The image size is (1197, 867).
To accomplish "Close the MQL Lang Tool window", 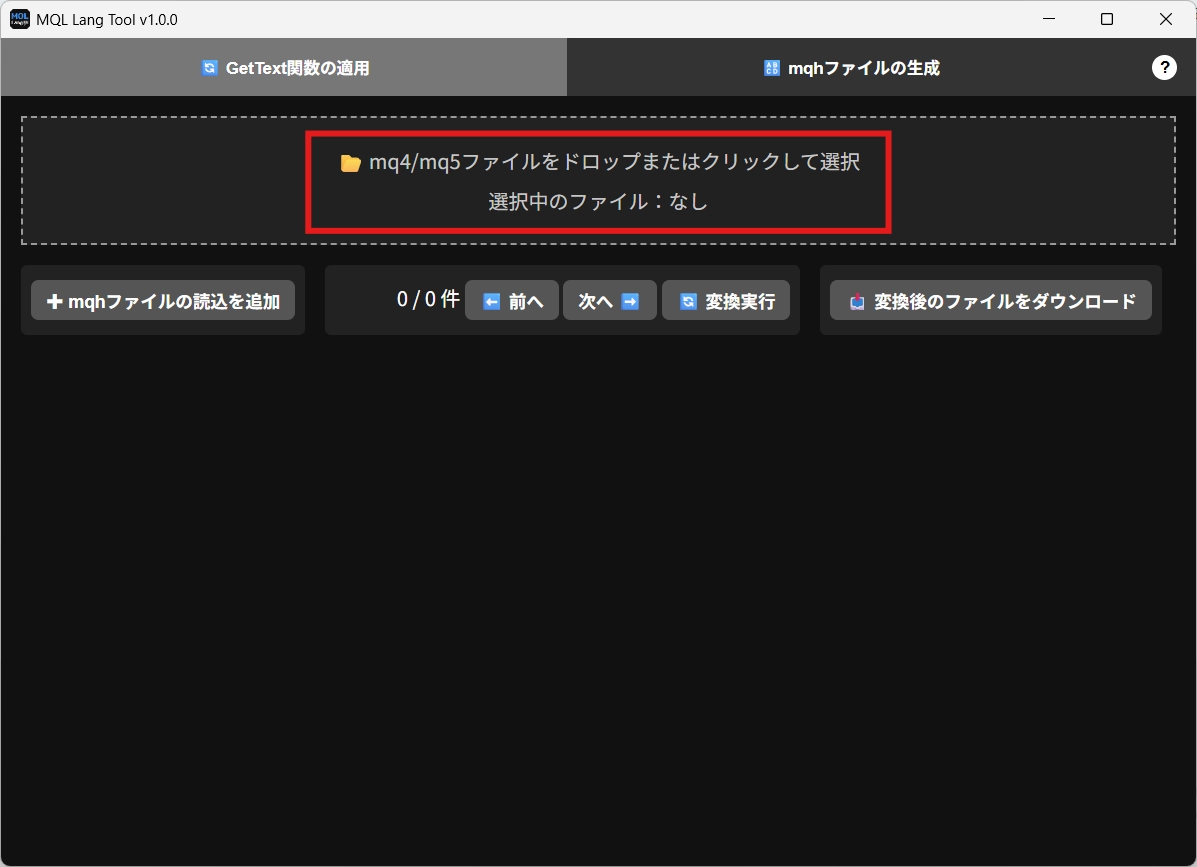I will pyautogui.click(x=1166, y=19).
